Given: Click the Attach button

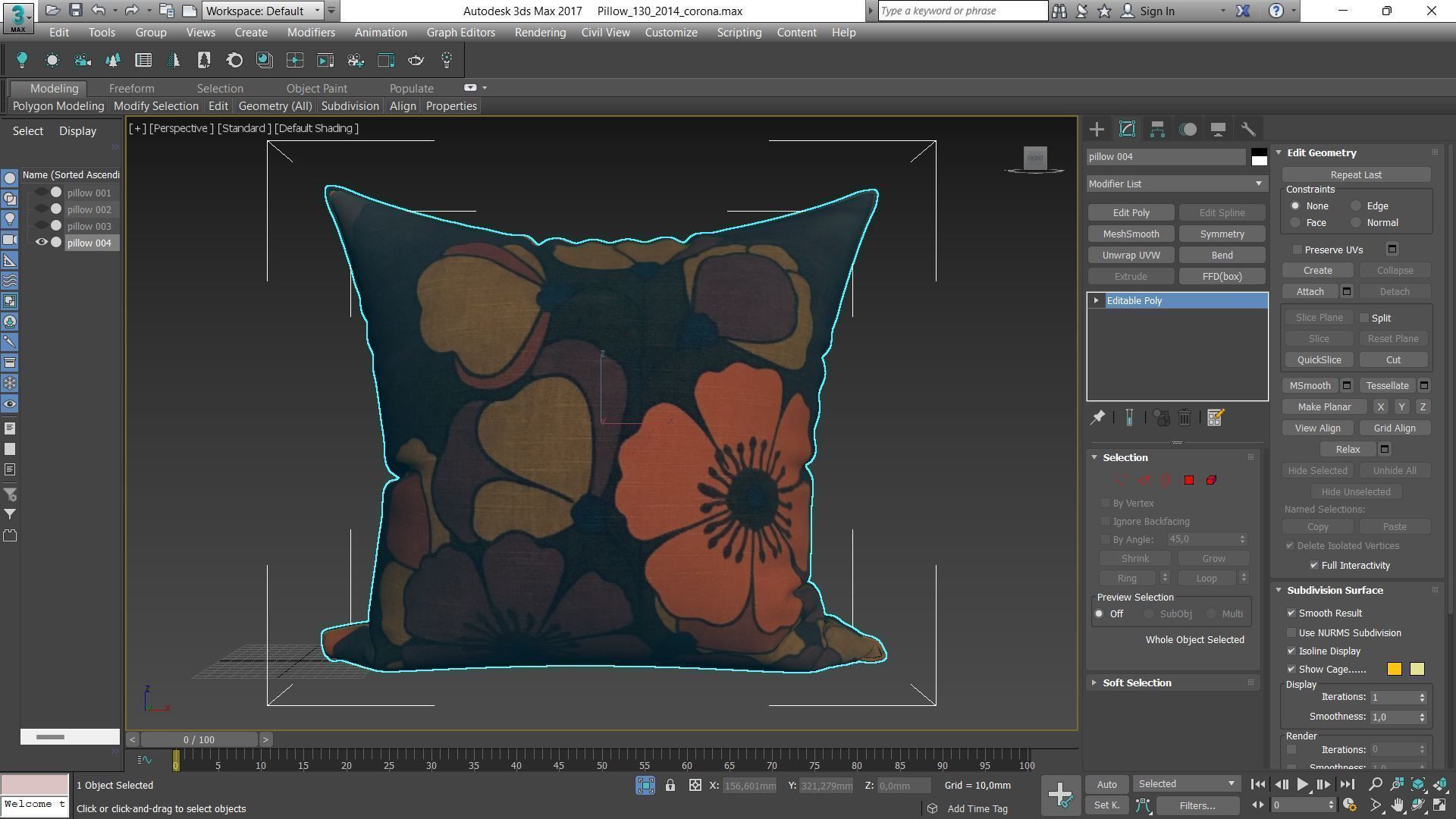Looking at the screenshot, I should tap(1310, 291).
